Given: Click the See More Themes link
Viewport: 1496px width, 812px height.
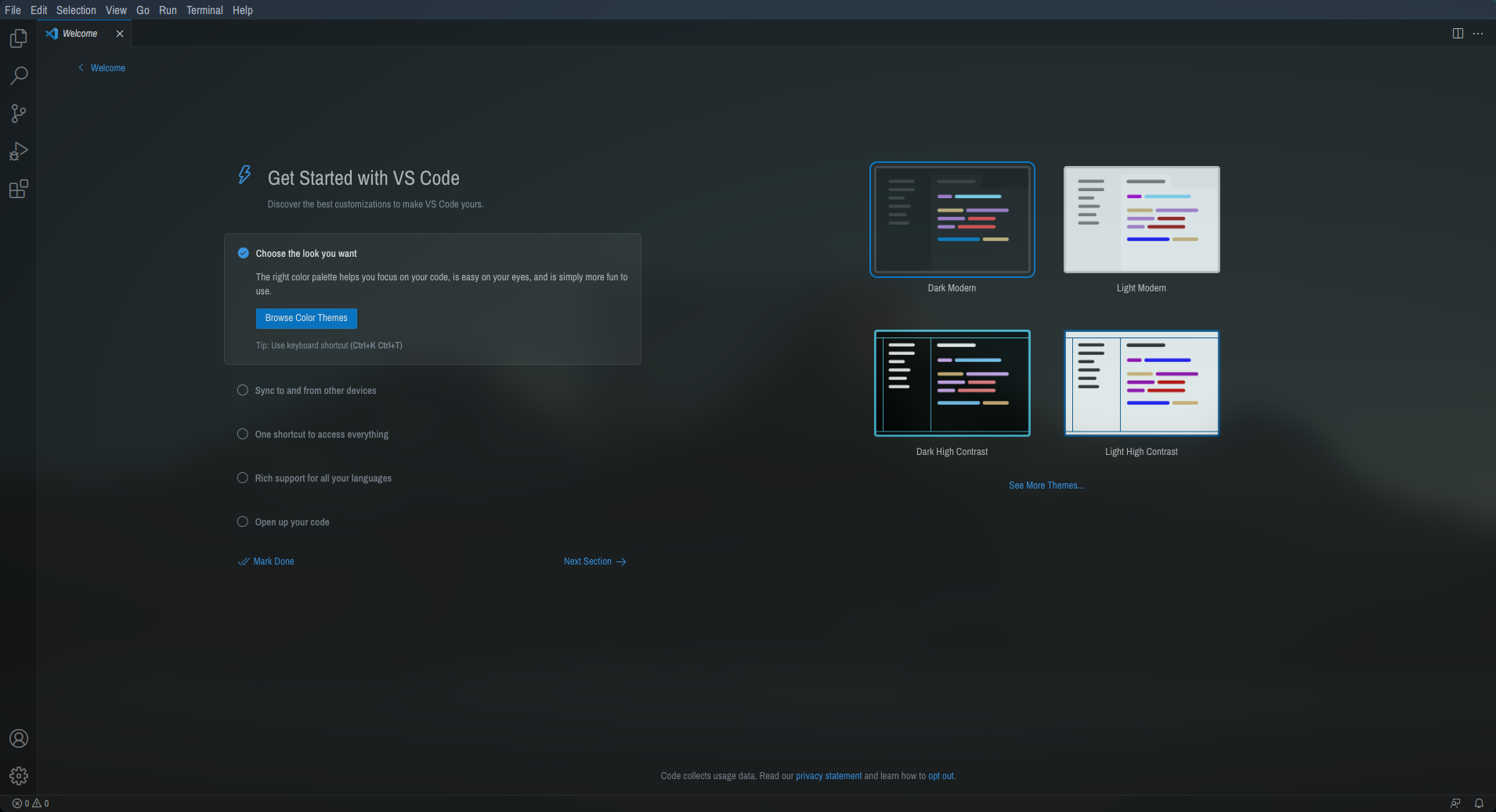Looking at the screenshot, I should (1046, 485).
